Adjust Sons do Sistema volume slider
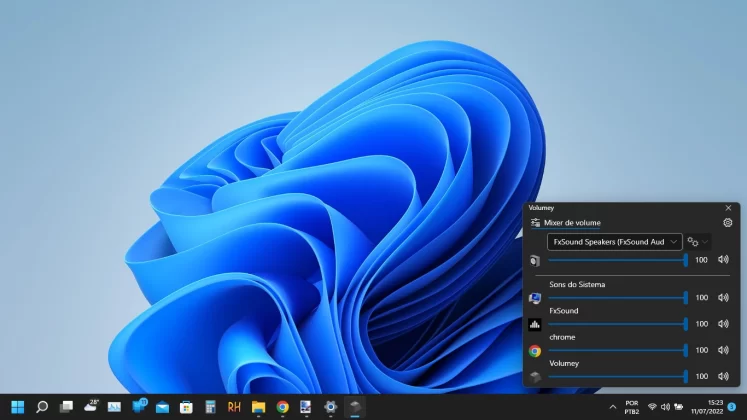747x420 pixels. [x=618, y=298]
